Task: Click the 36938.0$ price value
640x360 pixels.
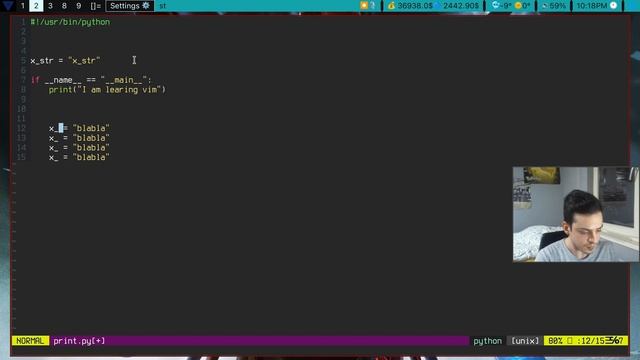Action: (415, 6)
